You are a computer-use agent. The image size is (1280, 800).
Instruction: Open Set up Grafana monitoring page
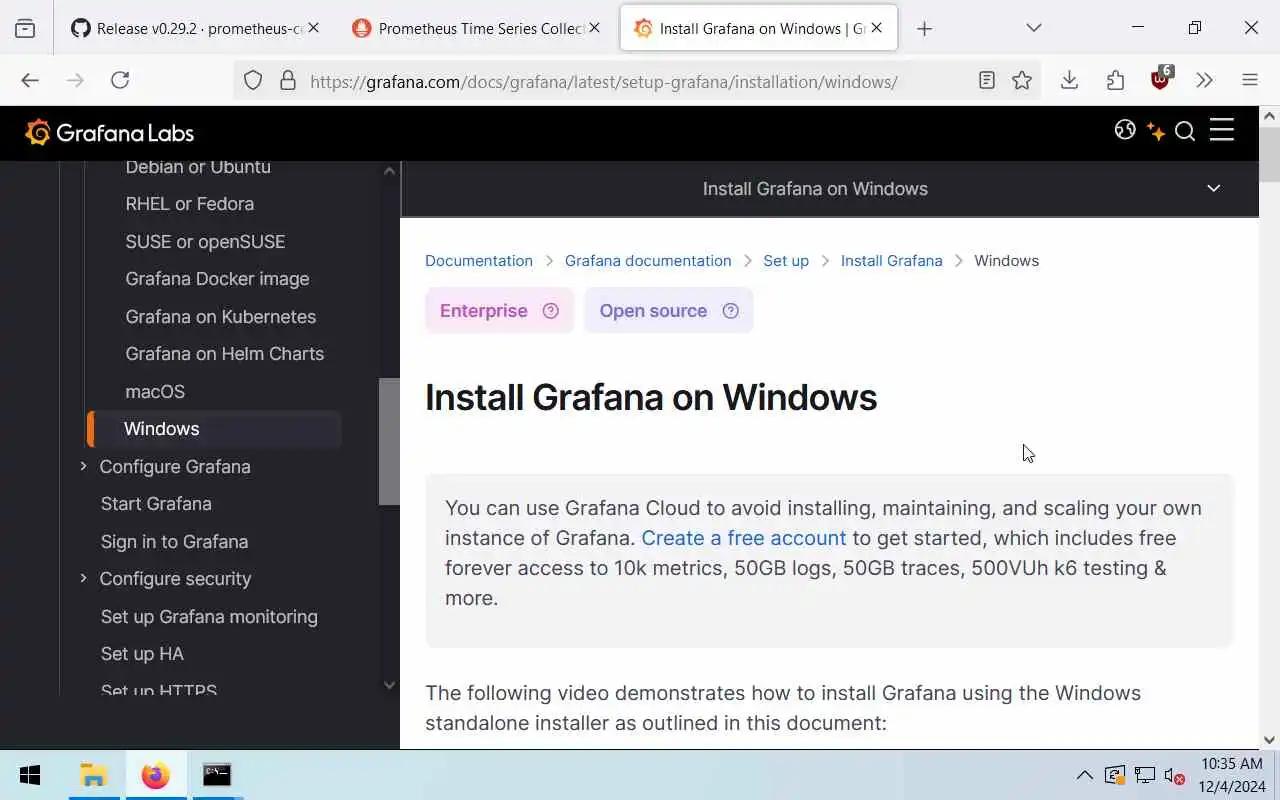(209, 617)
